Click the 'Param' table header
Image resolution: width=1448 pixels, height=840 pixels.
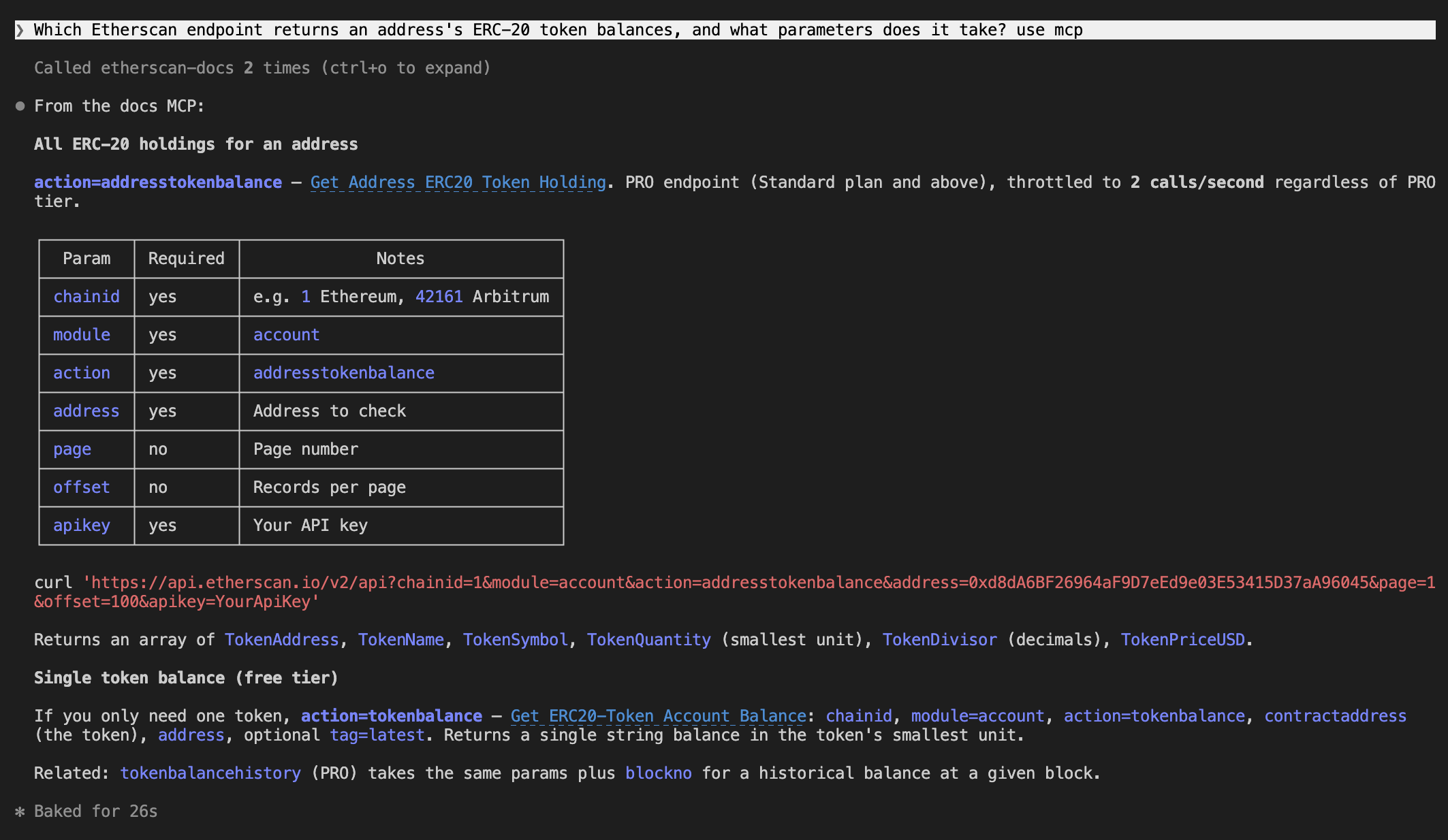[x=86, y=259]
